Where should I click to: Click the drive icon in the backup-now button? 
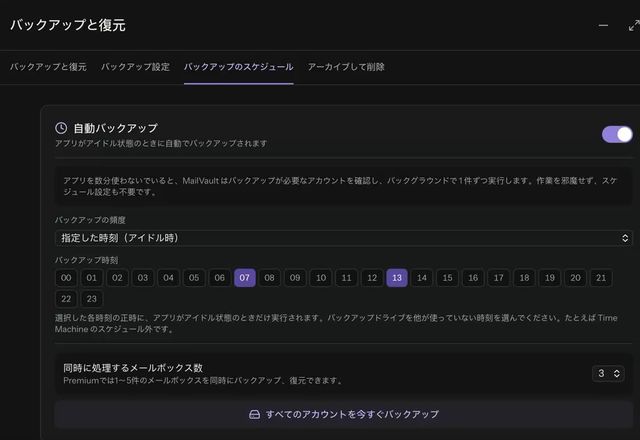pyautogui.click(x=254, y=415)
